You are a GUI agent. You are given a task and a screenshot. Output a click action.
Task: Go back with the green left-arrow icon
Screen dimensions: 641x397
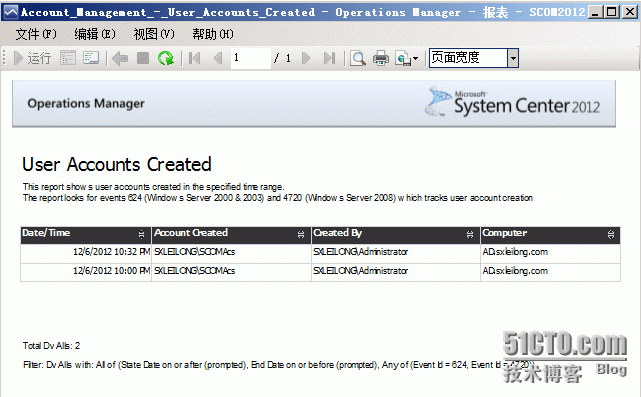[x=120, y=58]
